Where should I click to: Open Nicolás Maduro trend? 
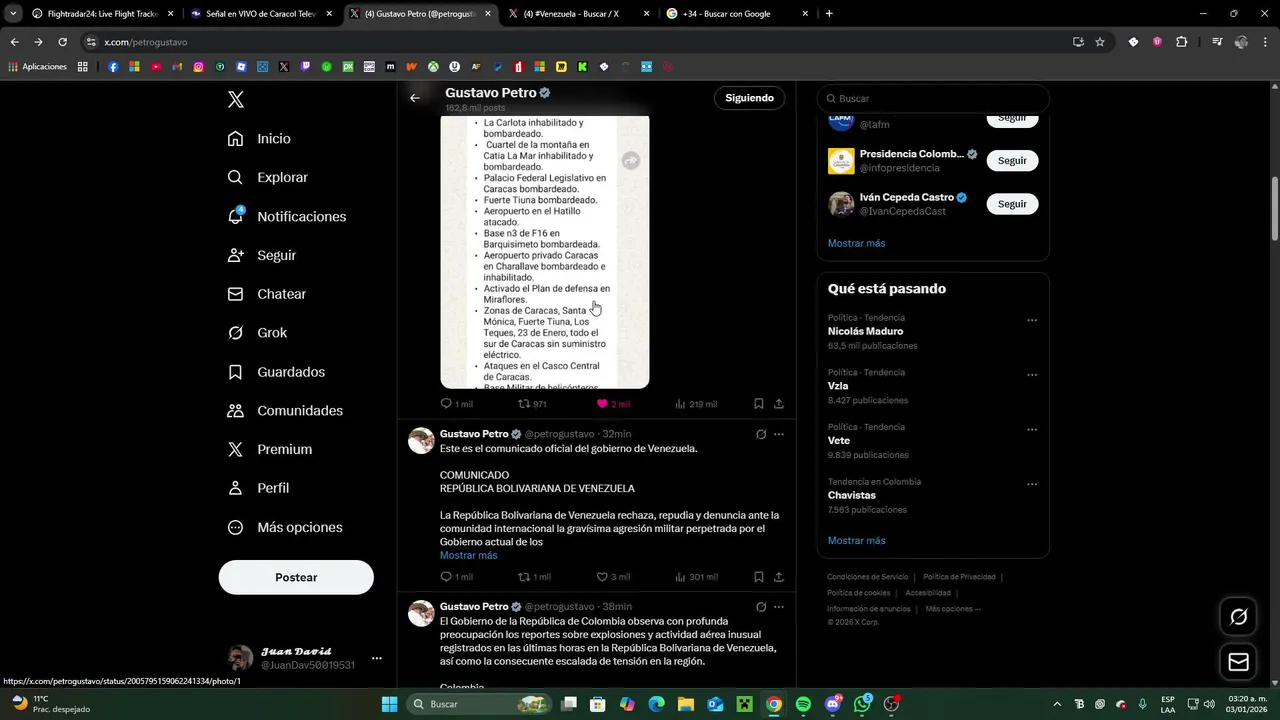[865, 331]
